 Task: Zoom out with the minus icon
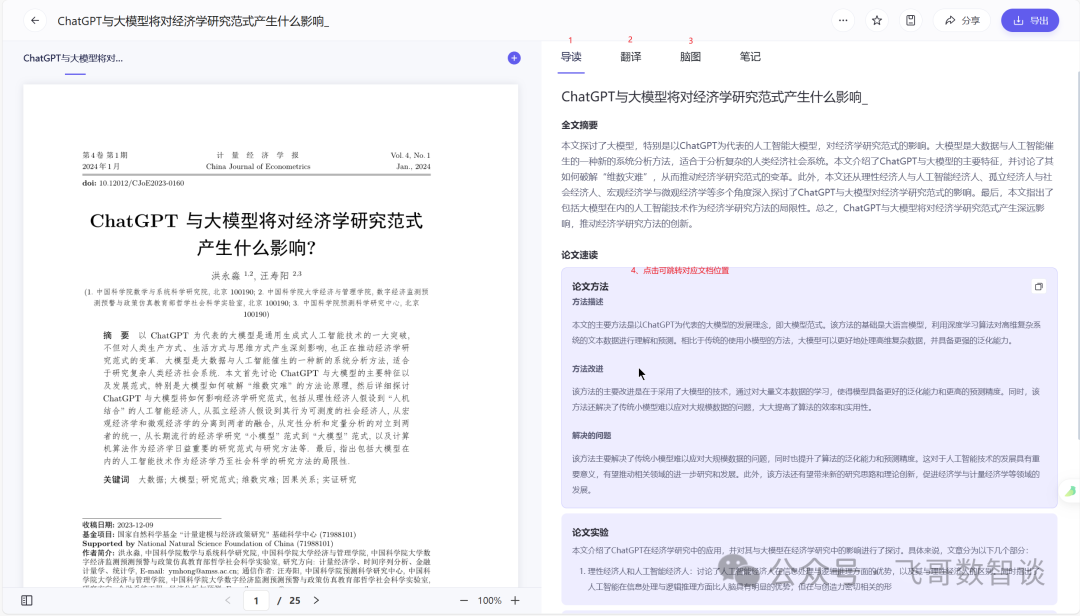click(x=464, y=601)
